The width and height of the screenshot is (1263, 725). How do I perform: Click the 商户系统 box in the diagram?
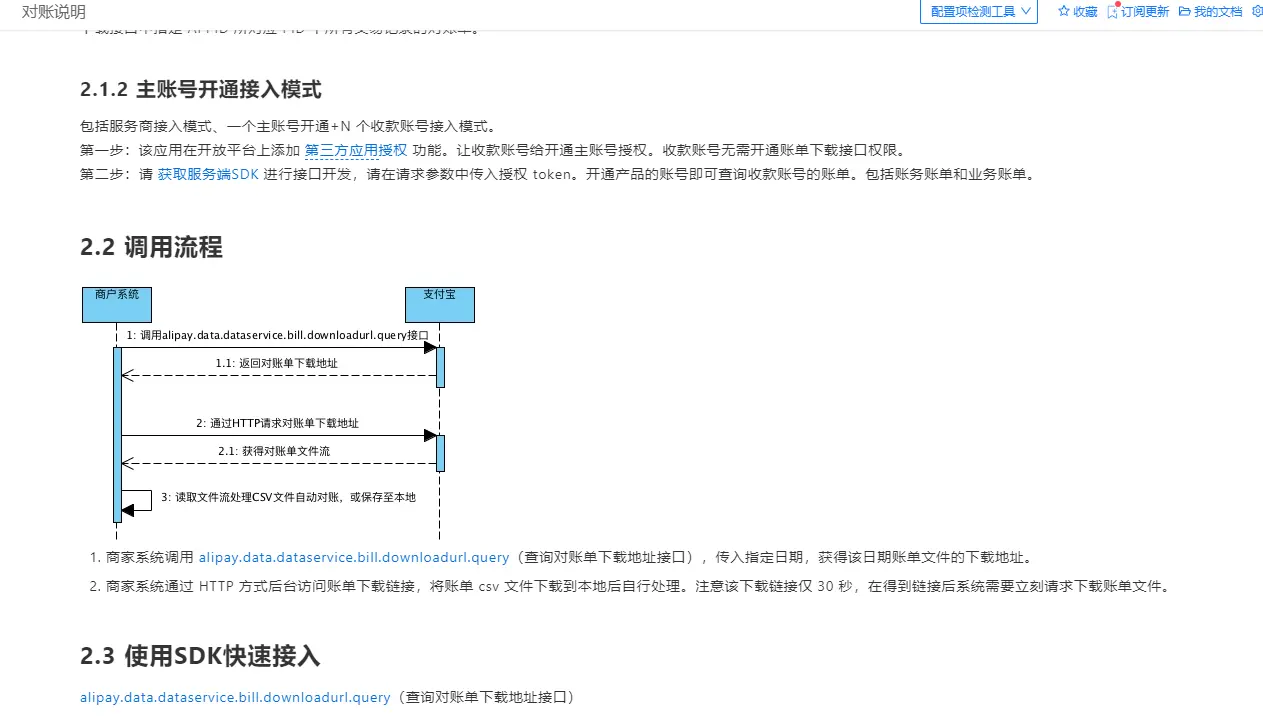117,305
